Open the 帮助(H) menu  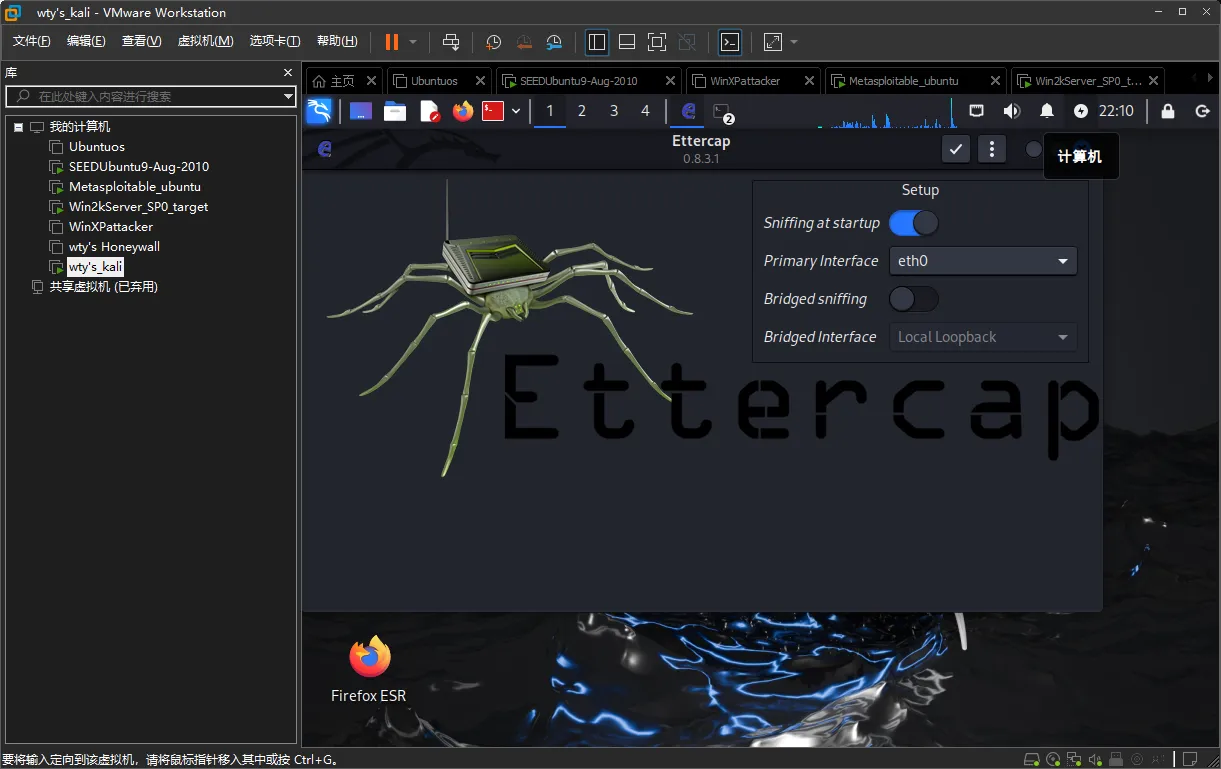tap(337, 41)
